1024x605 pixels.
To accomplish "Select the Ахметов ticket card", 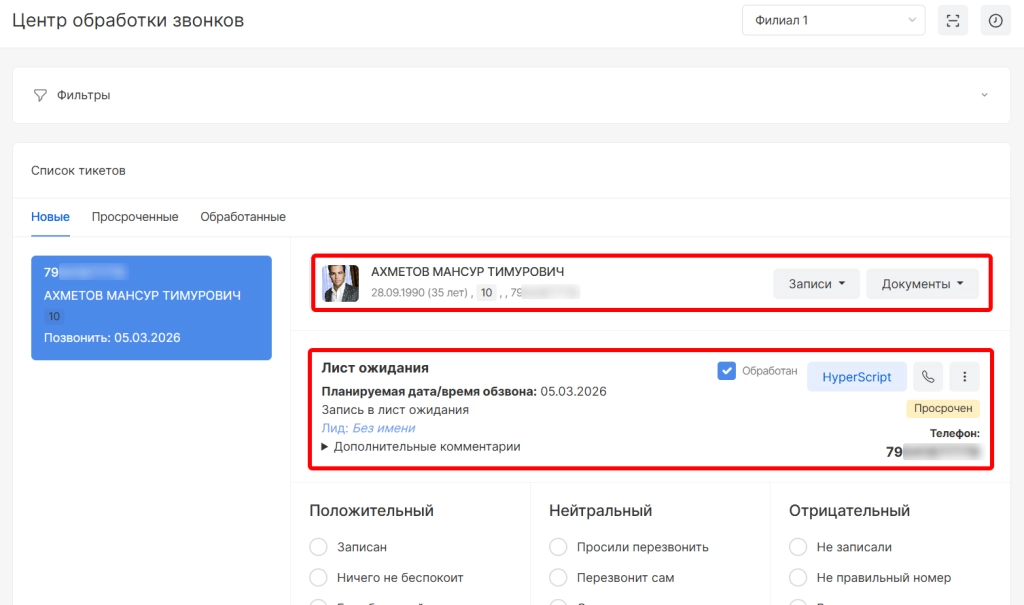I will pos(151,307).
